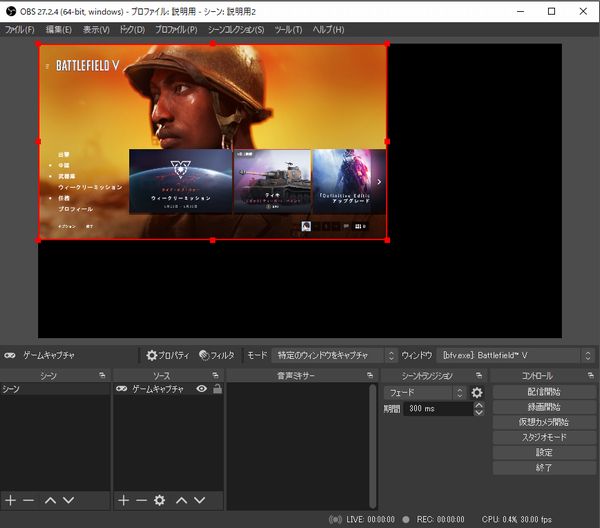600x528 pixels.
Task: Click the right-middle red resize handle
Action: point(387,142)
